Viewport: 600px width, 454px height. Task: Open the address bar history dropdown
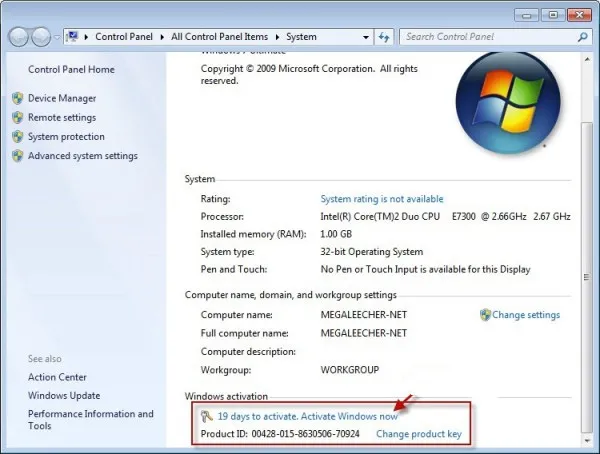(366, 37)
